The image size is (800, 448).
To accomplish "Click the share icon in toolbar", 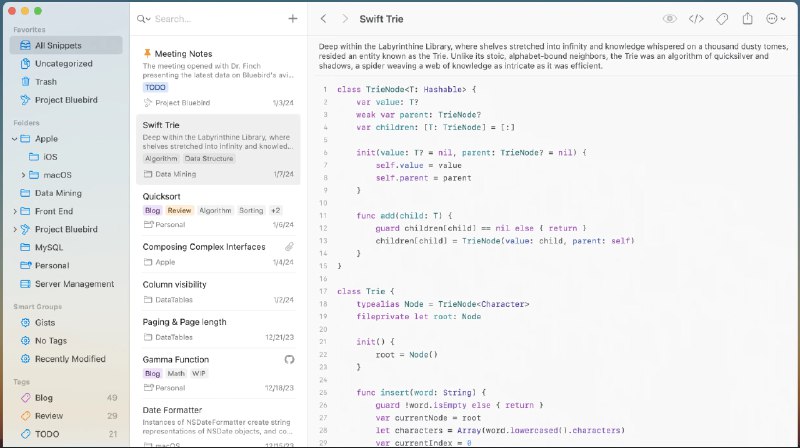I will click(x=748, y=18).
